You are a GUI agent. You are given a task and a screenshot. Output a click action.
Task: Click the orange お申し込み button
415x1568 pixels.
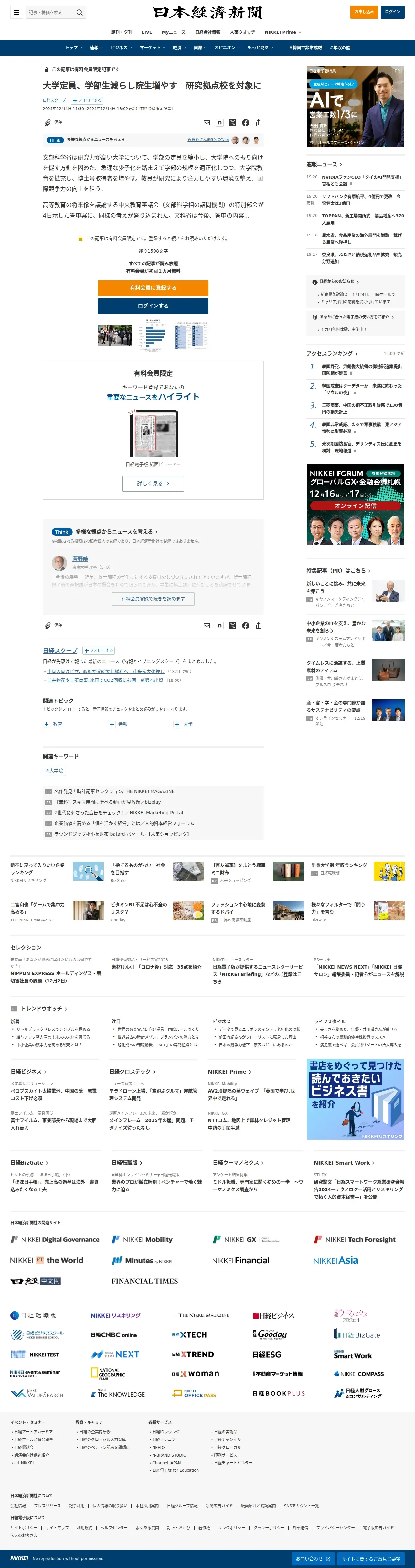(x=364, y=12)
